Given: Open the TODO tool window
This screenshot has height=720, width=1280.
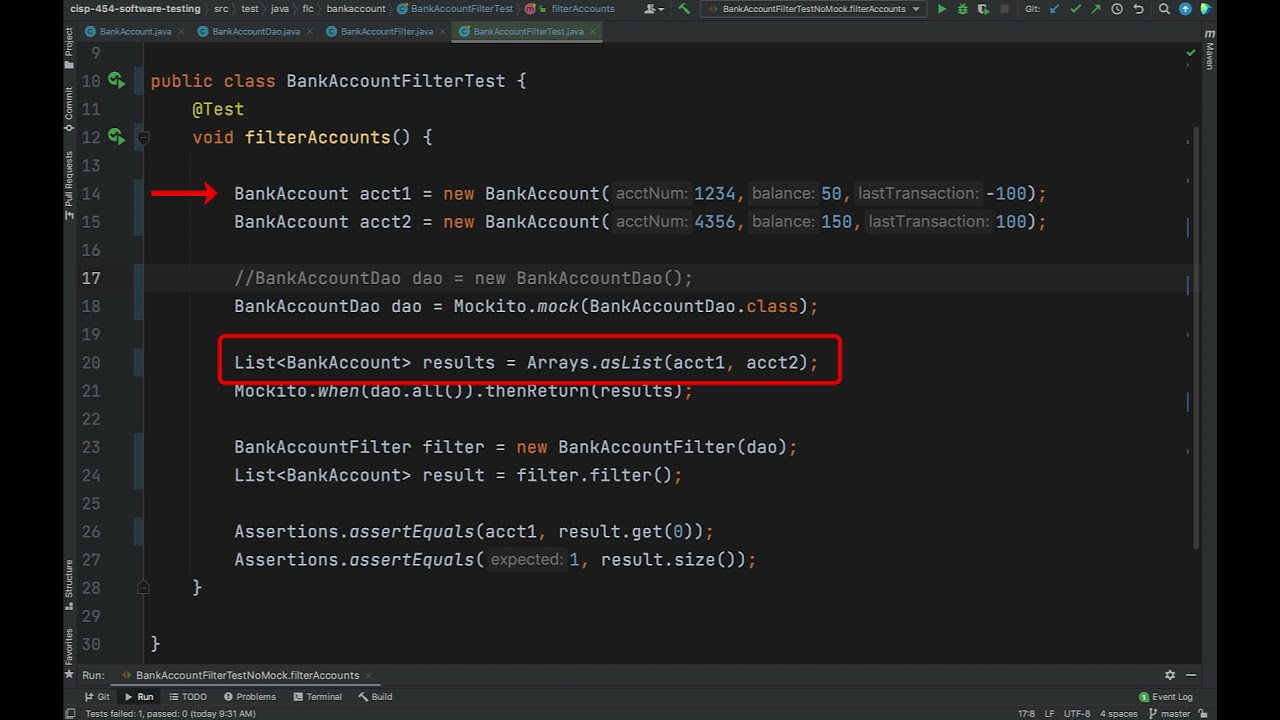Looking at the screenshot, I should click(188, 697).
